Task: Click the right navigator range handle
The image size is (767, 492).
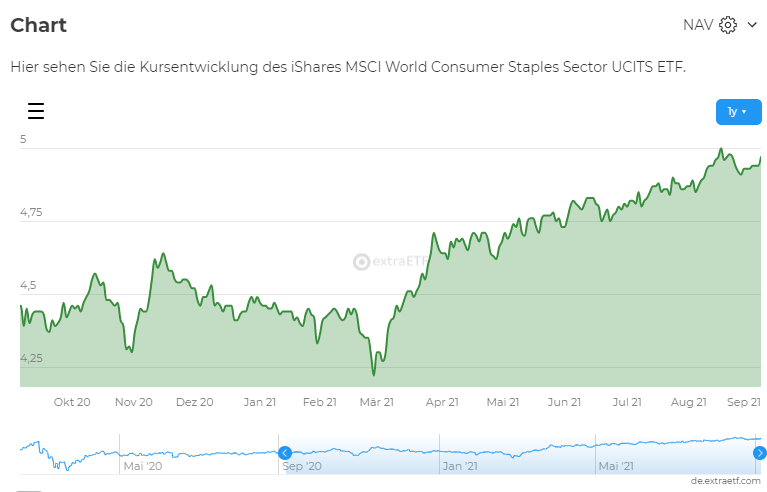Action: click(759, 453)
